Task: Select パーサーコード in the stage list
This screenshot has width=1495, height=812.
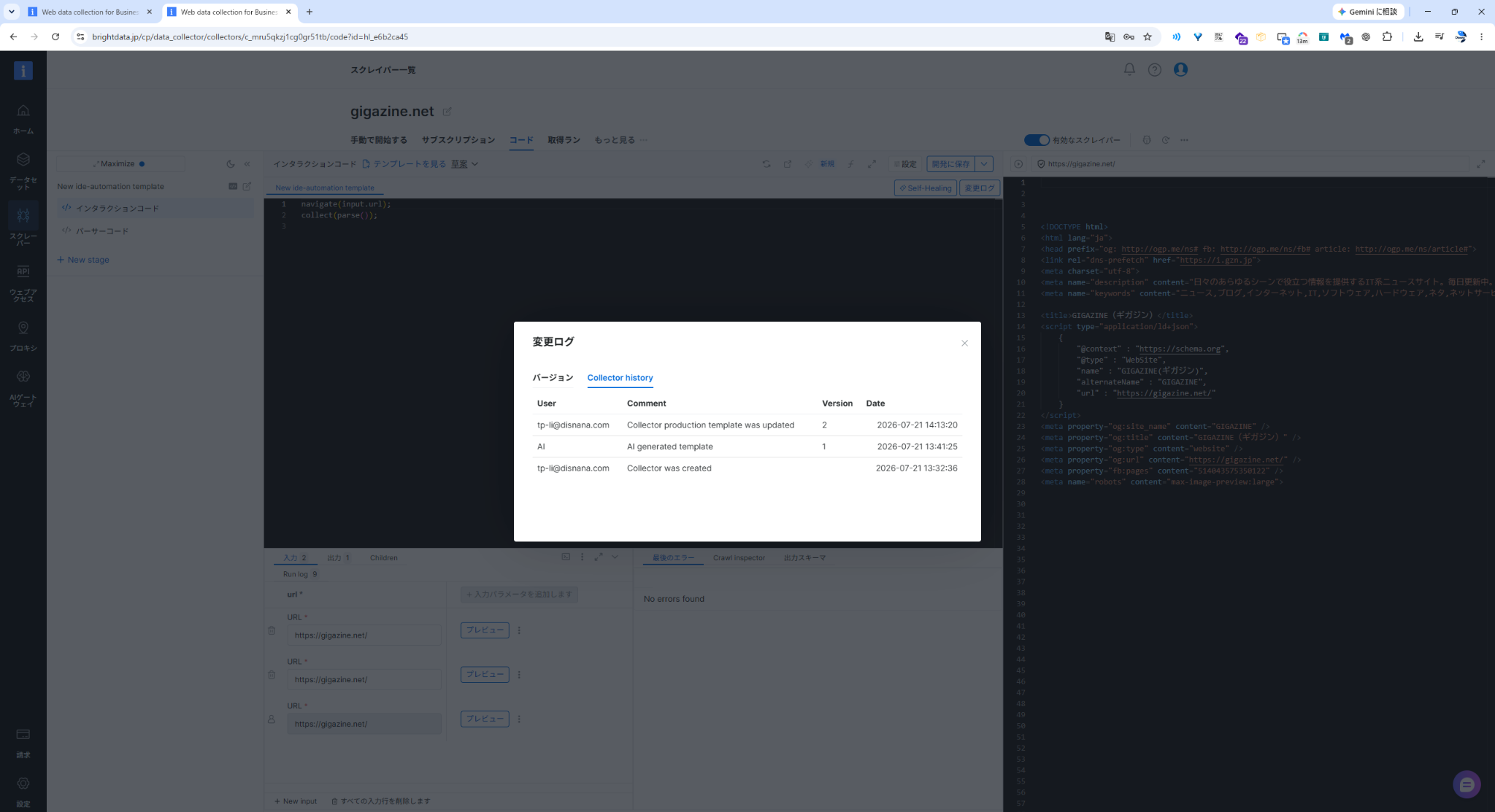Action: [155, 231]
